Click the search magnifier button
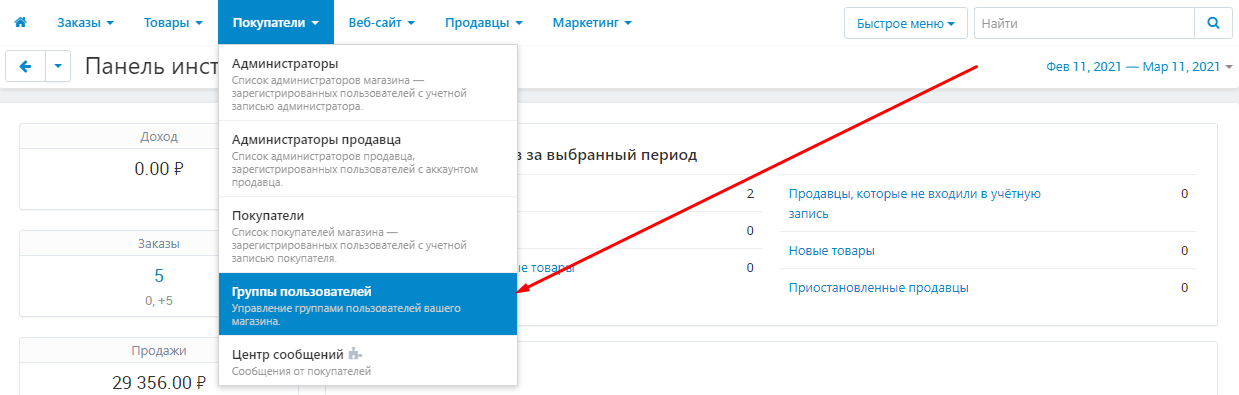The height and width of the screenshot is (395, 1239). click(x=1213, y=22)
